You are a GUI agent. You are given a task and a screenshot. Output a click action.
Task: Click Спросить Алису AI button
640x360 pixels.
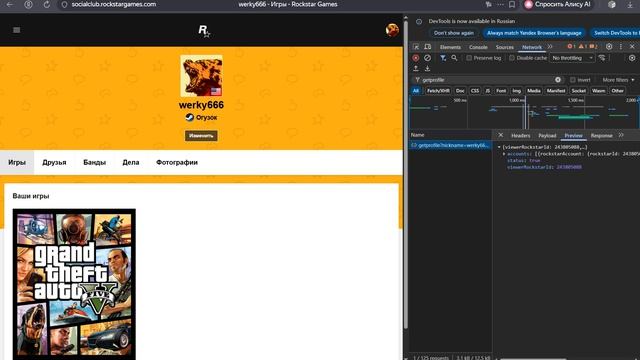click(x=558, y=4)
